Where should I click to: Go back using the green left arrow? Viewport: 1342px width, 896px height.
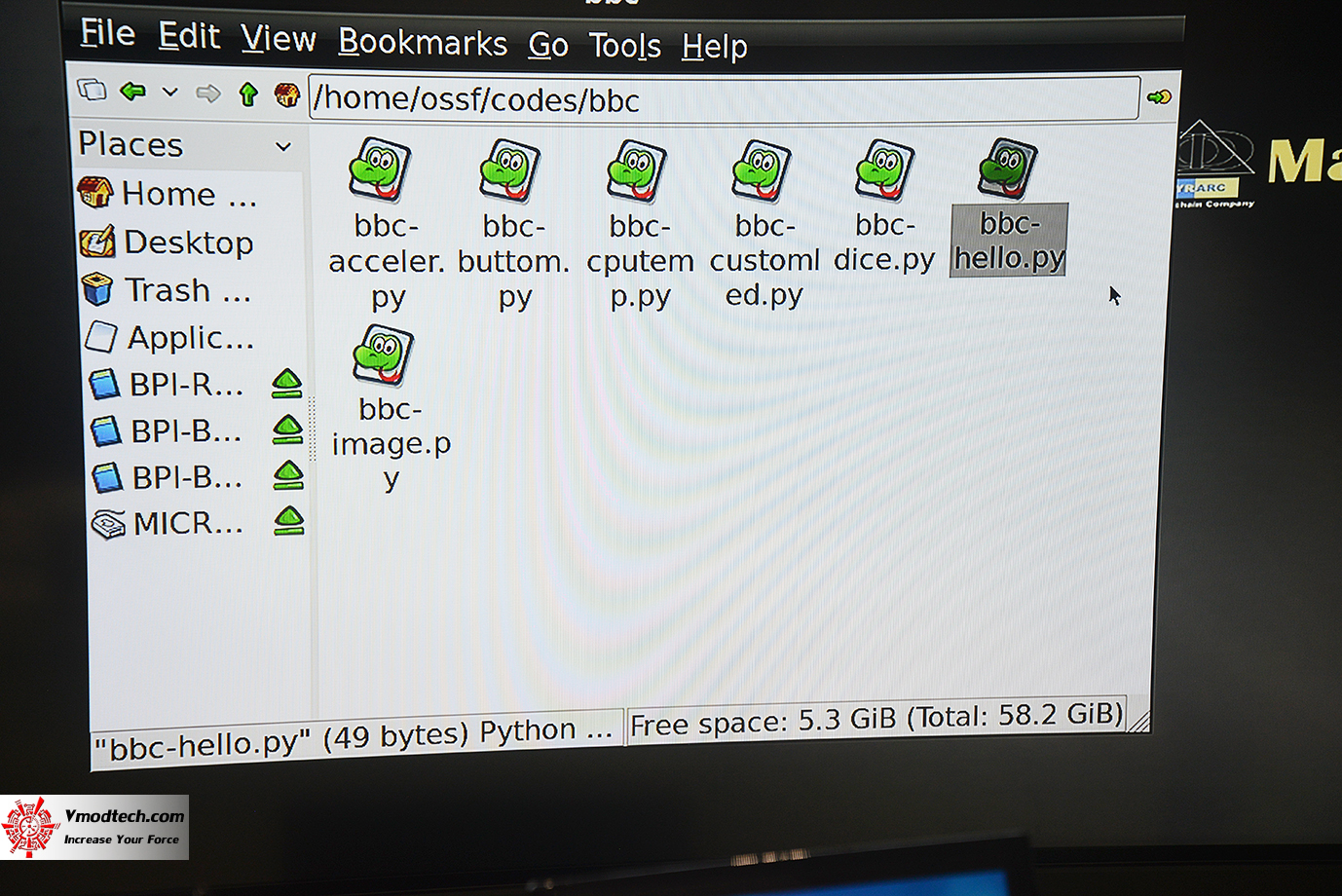point(133,92)
